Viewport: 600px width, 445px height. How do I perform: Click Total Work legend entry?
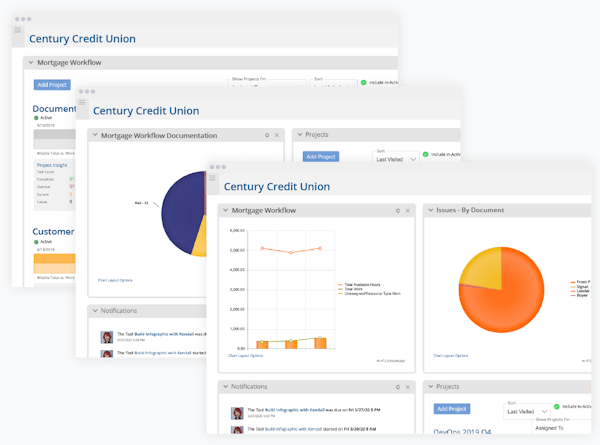[x=350, y=289]
